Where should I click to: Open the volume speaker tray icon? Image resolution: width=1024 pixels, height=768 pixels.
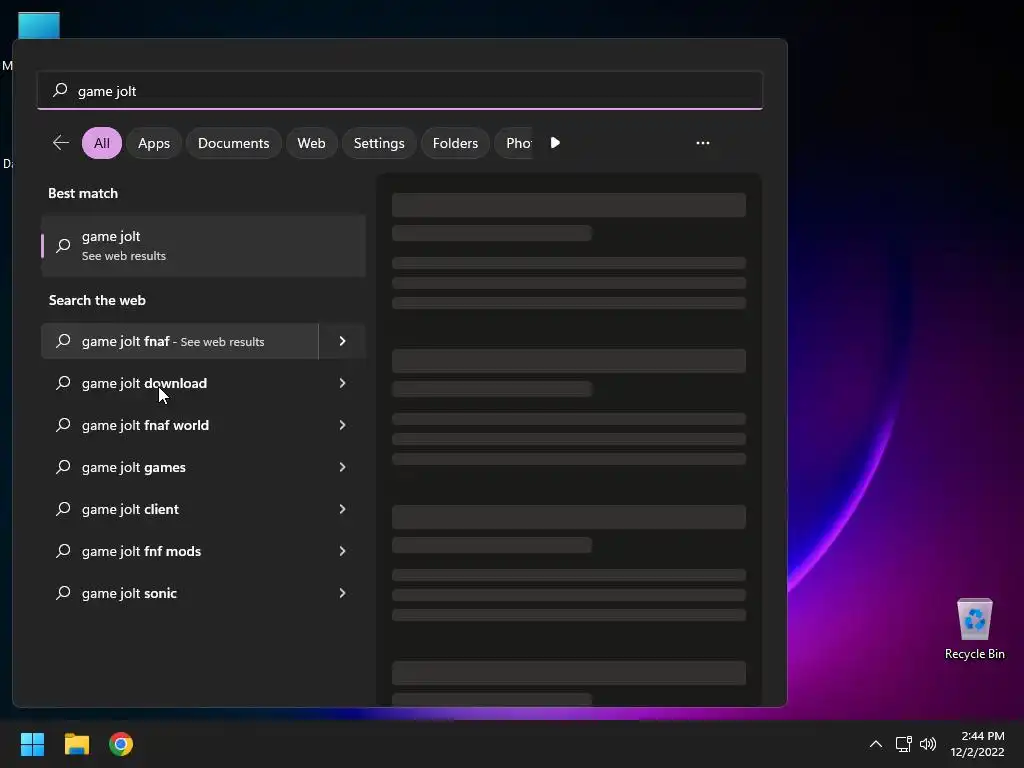pos(928,744)
